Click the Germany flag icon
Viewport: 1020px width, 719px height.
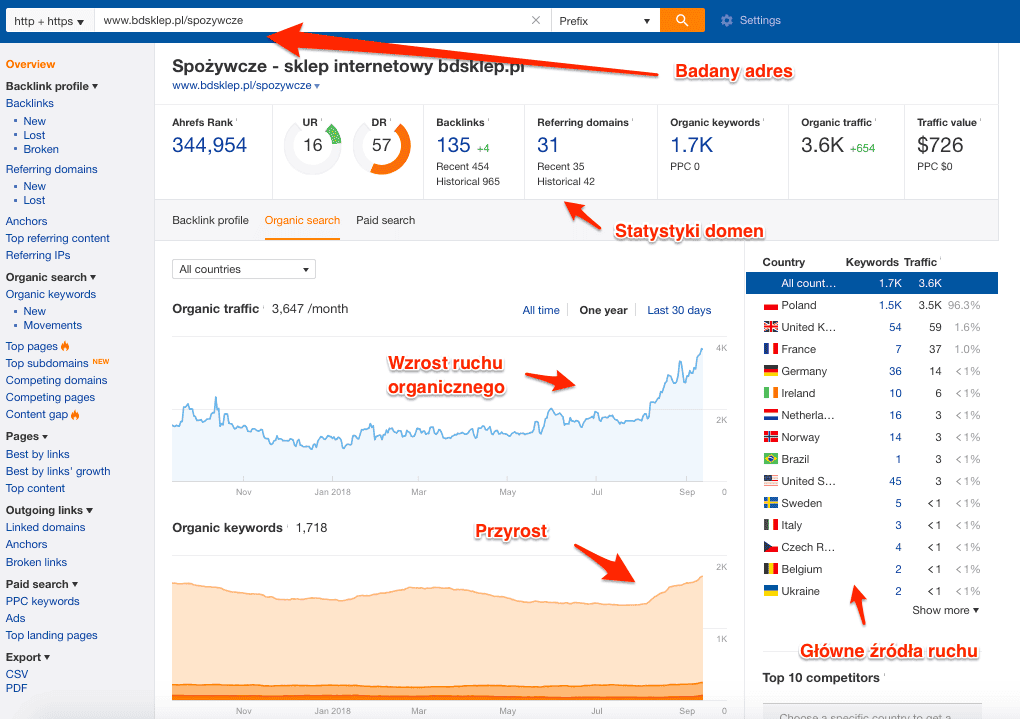pos(770,371)
